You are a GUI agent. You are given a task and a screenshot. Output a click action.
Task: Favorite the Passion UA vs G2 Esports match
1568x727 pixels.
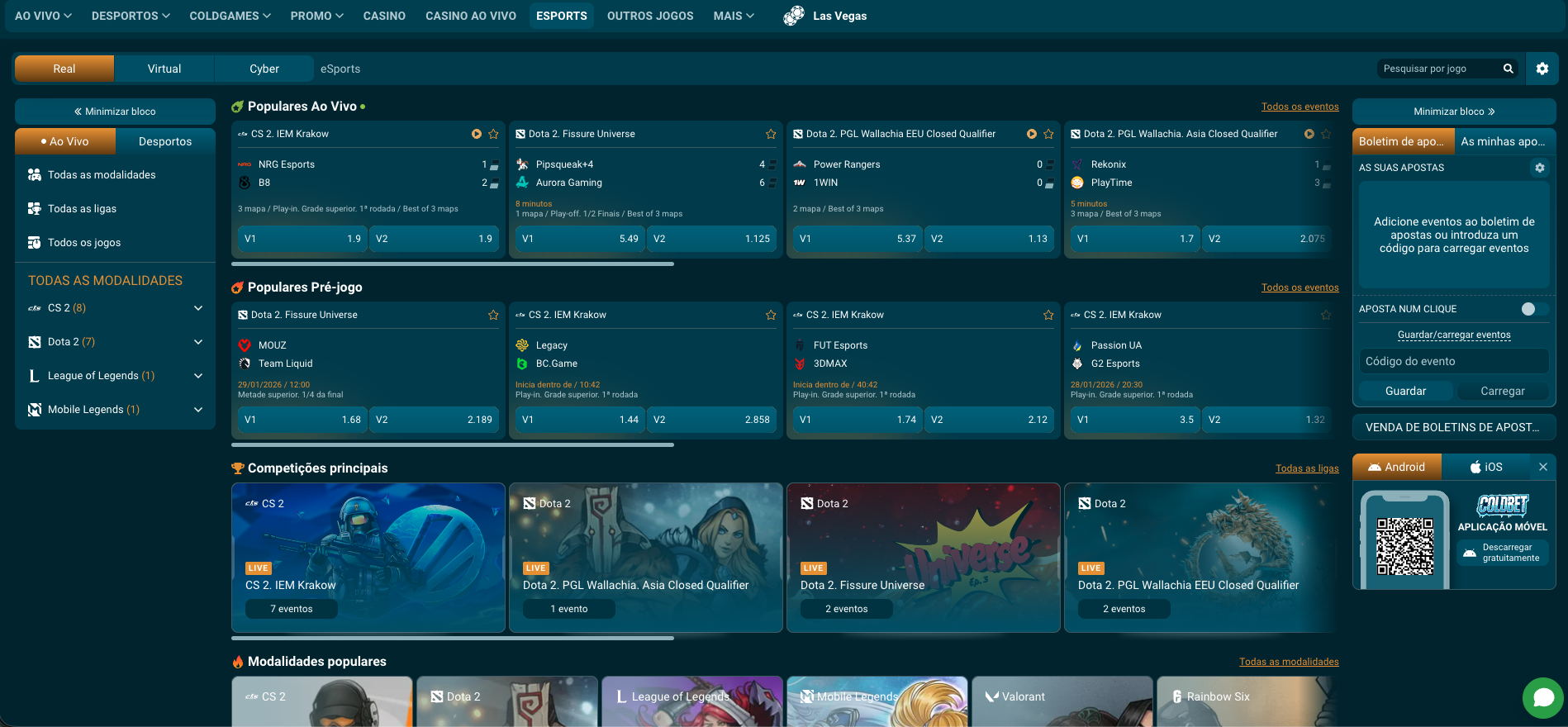pos(1326,315)
